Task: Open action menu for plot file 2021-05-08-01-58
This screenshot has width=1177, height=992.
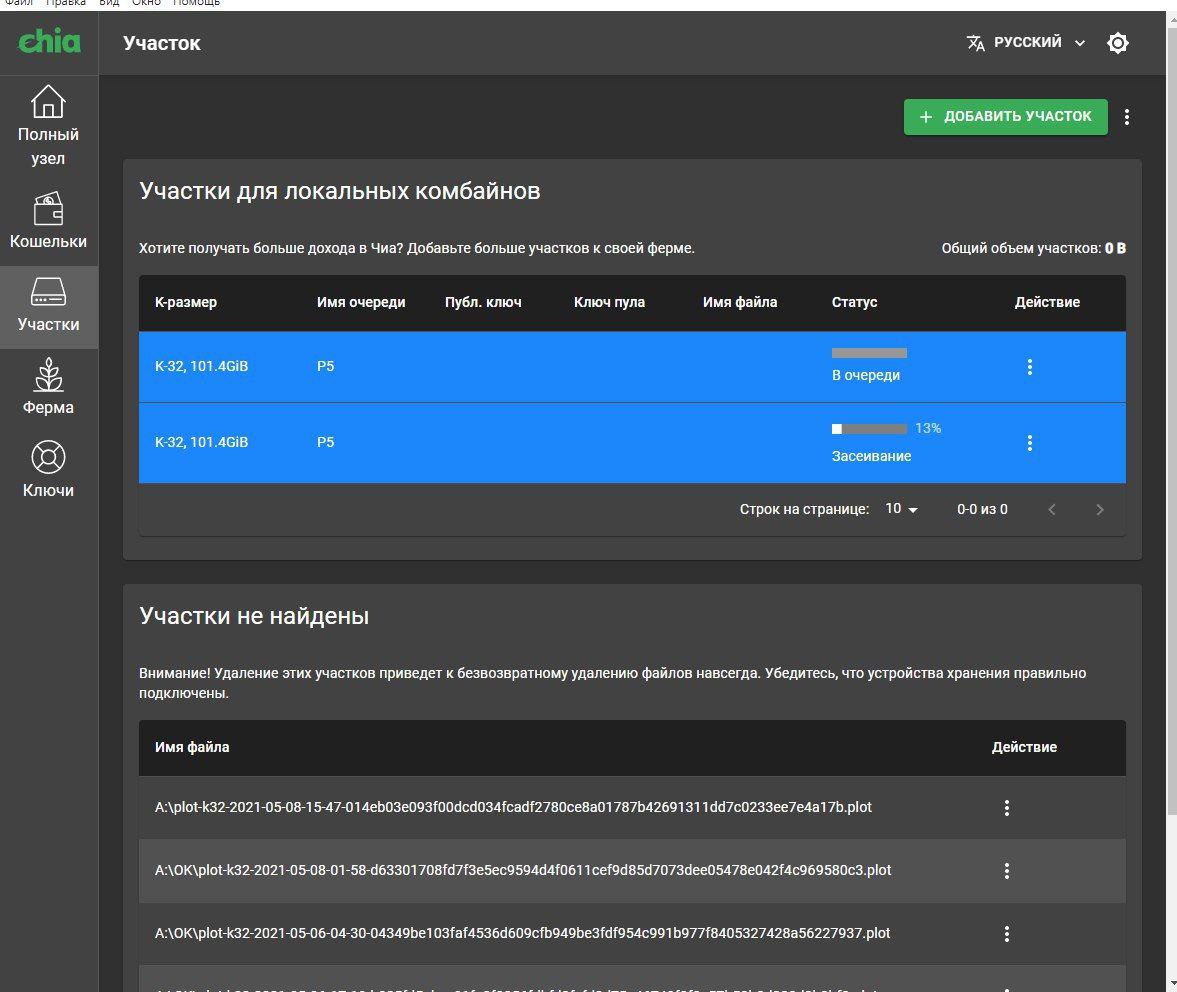Action: (x=1007, y=871)
